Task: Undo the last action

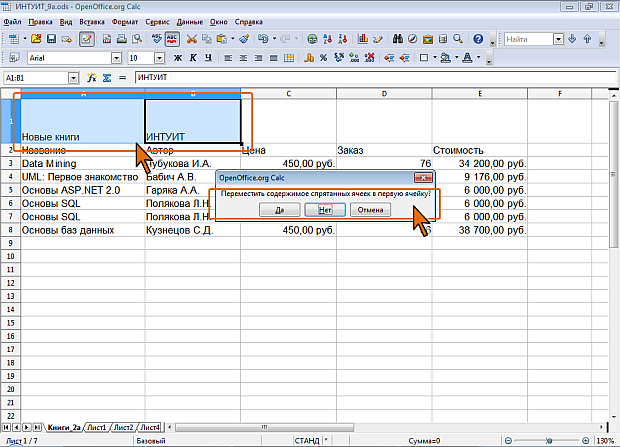Action: pos(263,39)
